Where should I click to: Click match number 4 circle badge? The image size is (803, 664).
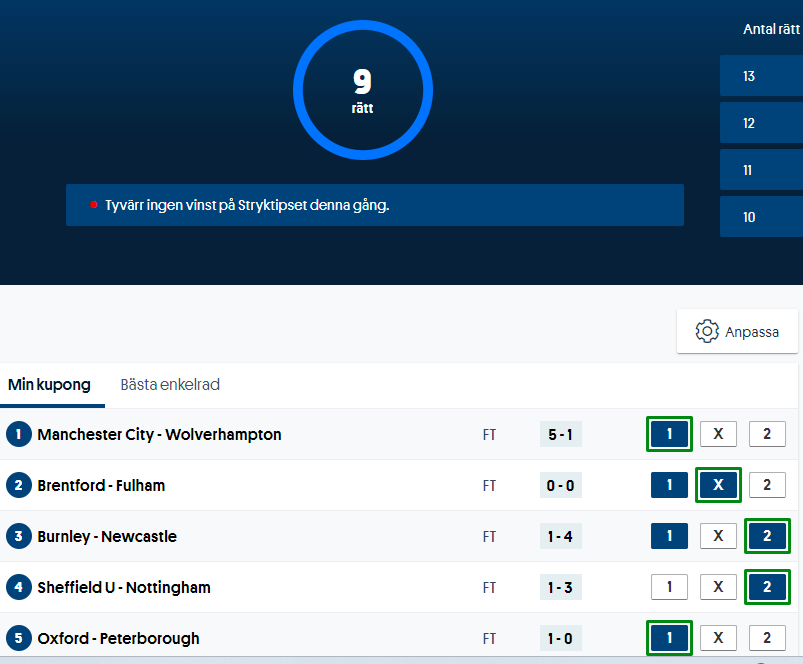[x=18, y=587]
